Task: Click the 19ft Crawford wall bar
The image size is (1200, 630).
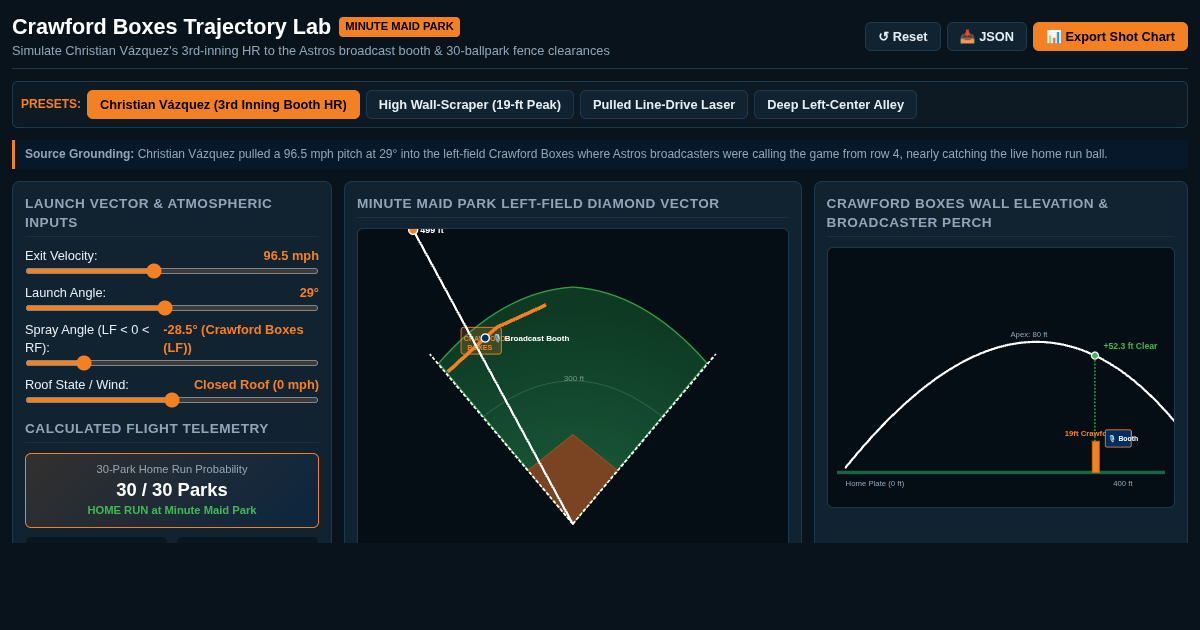Action: 1096,457
